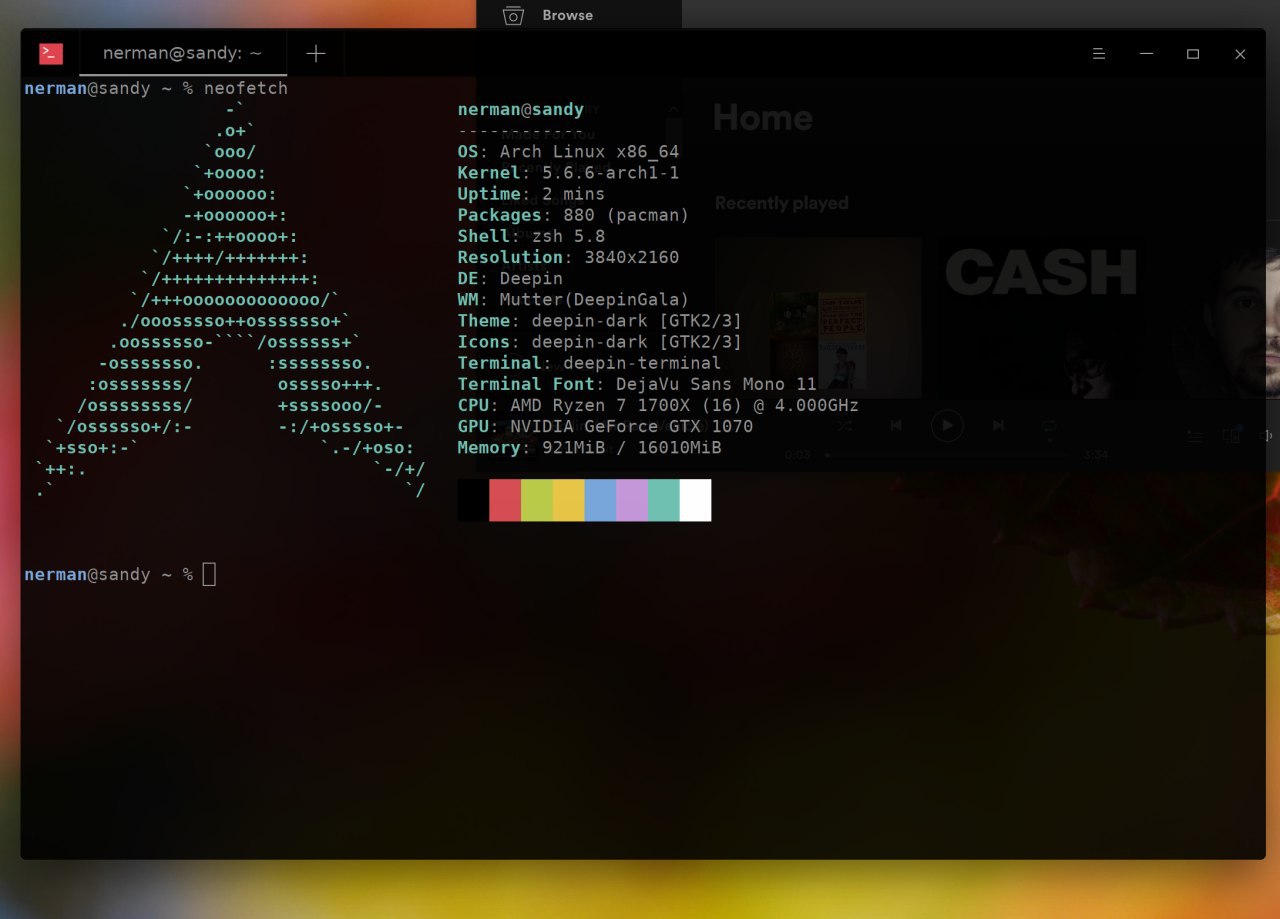Click the 'Memory: 921MiB / 16010MiB' line
The width and height of the screenshot is (1280, 919).
(x=589, y=446)
